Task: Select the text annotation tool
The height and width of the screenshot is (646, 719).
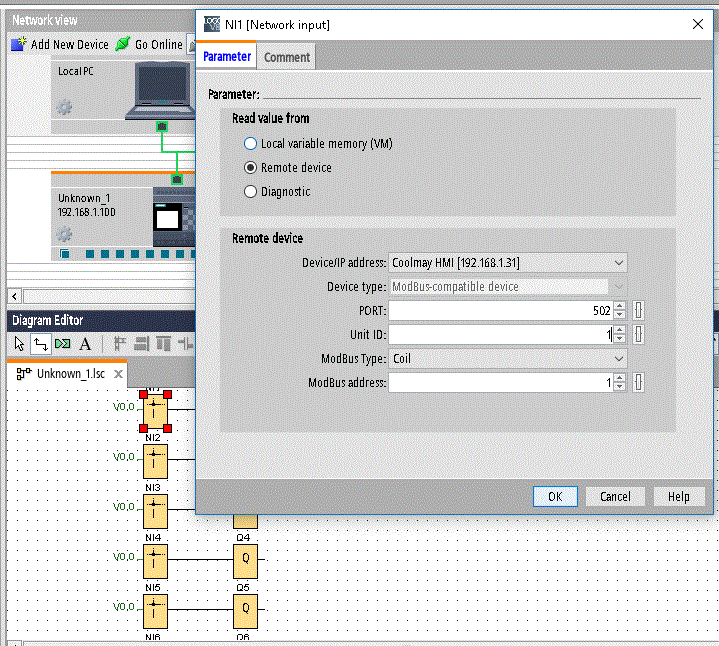Action: point(85,343)
